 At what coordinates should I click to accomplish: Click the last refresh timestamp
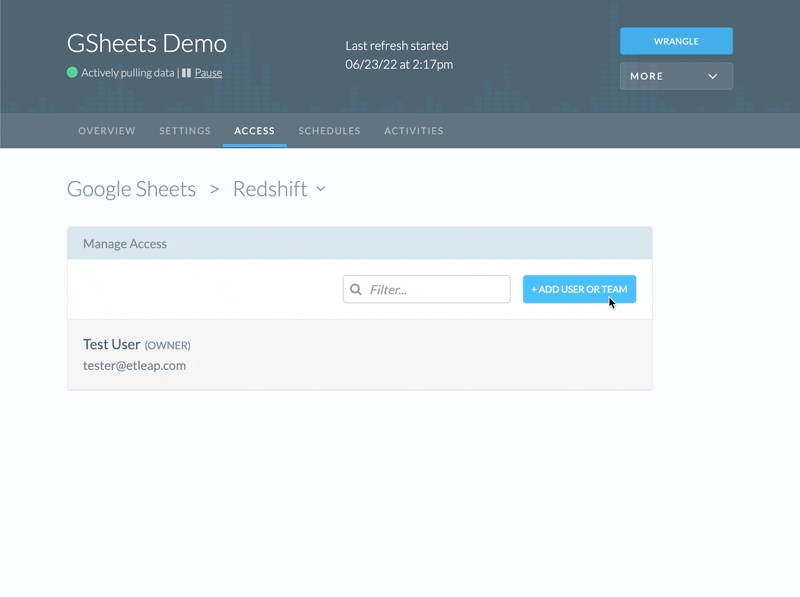click(x=399, y=64)
